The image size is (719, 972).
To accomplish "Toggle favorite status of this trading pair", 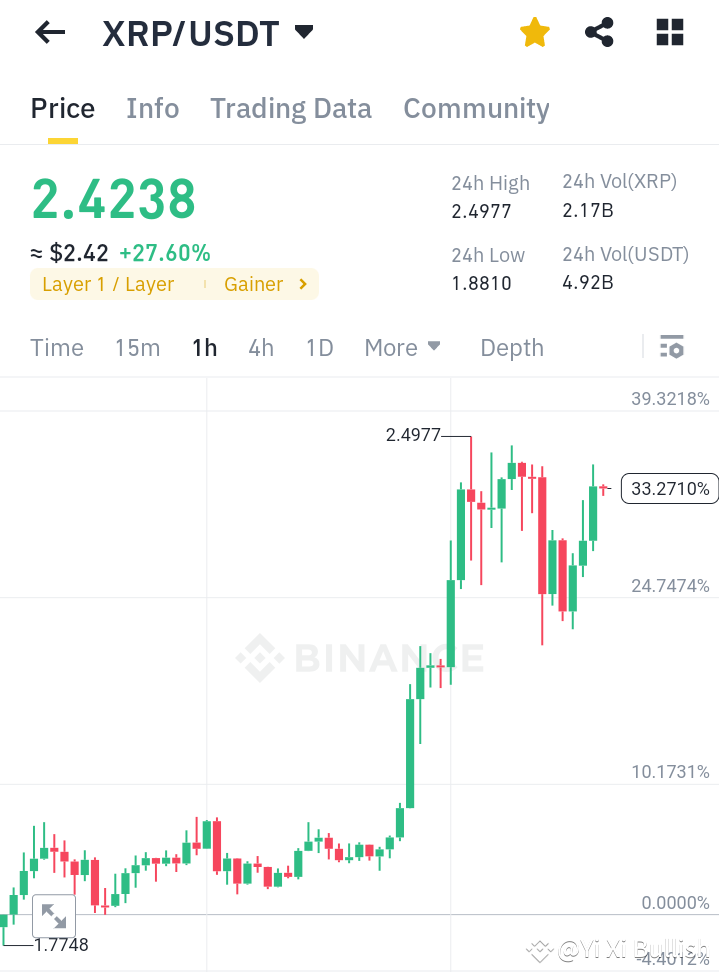I will point(534,32).
